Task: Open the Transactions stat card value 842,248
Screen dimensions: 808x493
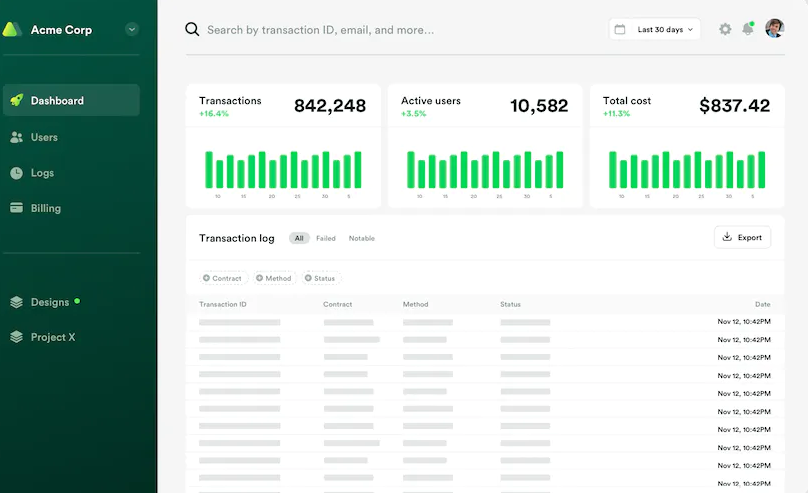Action: tap(330, 106)
